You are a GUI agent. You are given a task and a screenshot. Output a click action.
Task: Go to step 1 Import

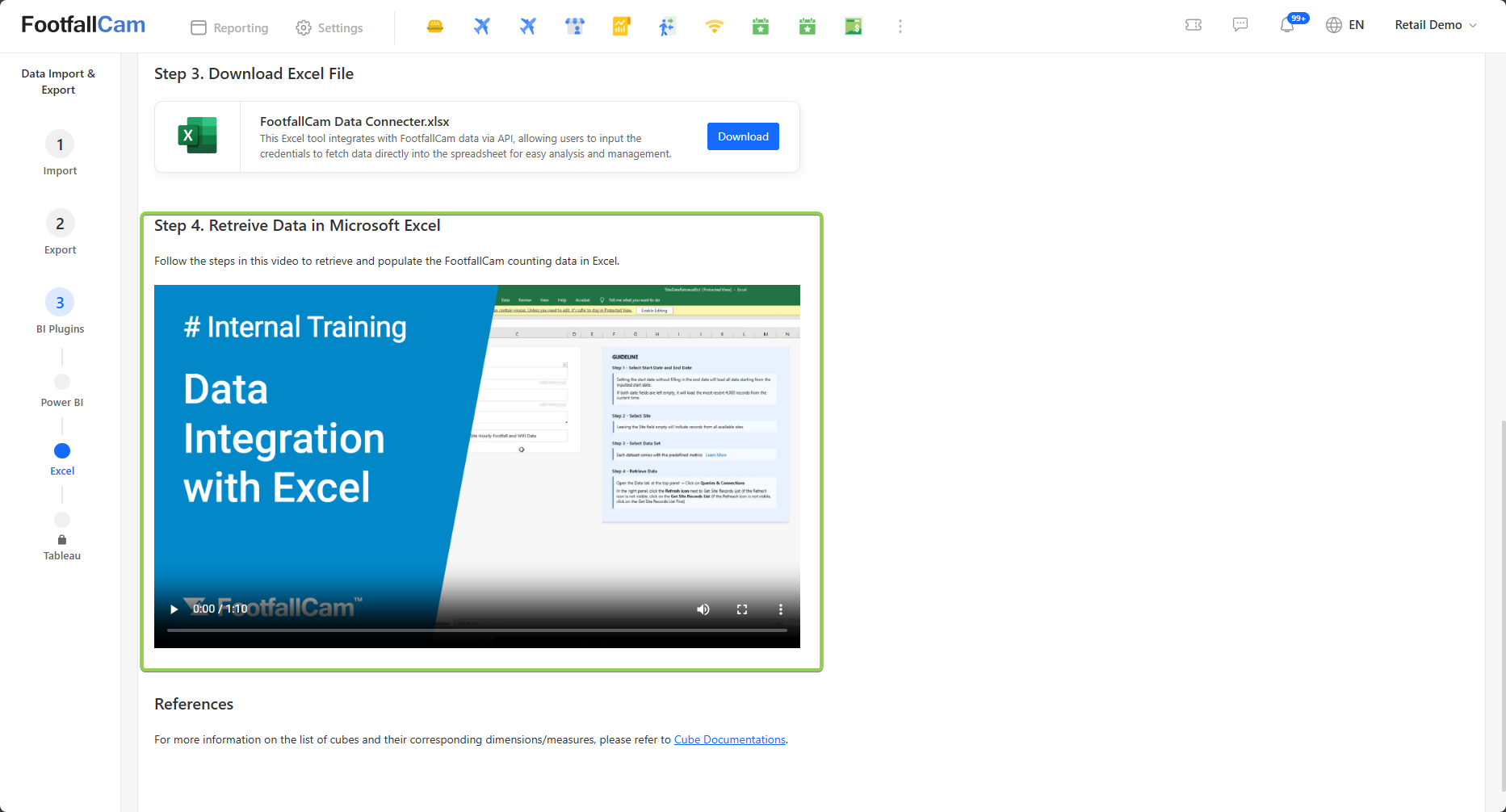[x=60, y=153]
